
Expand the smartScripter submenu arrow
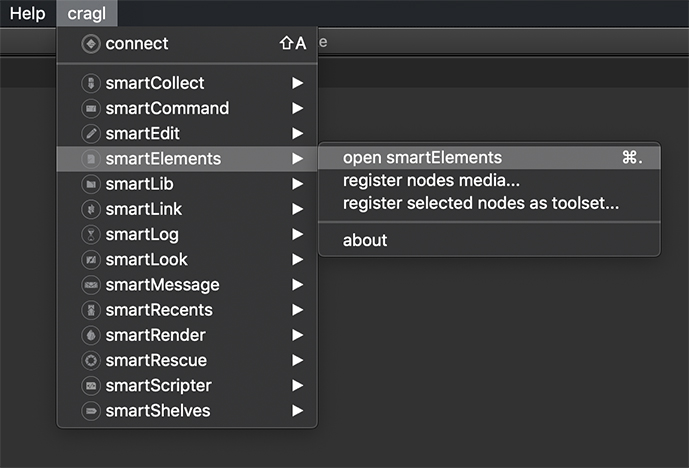(x=297, y=385)
